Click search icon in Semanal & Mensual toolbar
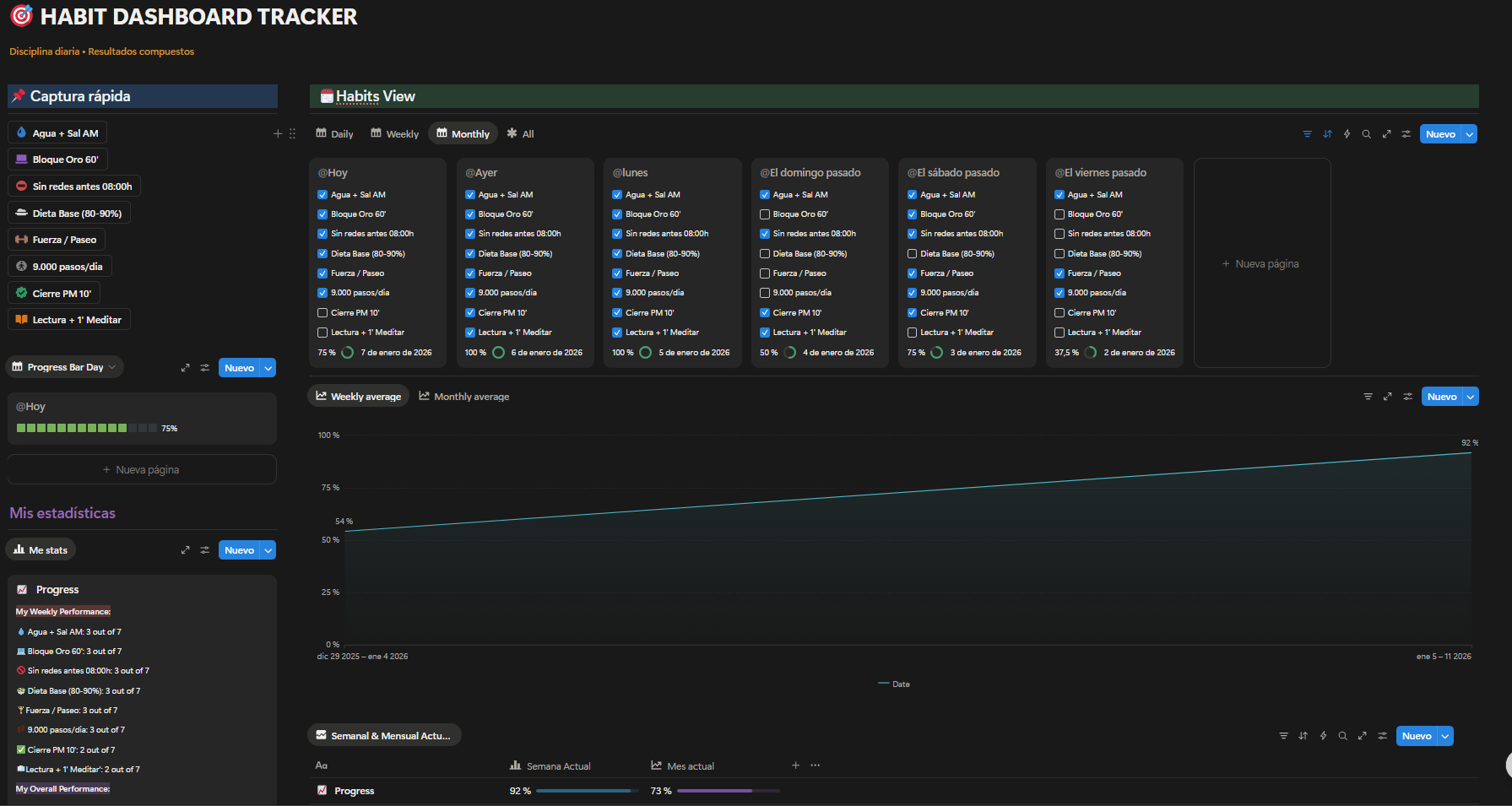 point(1342,736)
